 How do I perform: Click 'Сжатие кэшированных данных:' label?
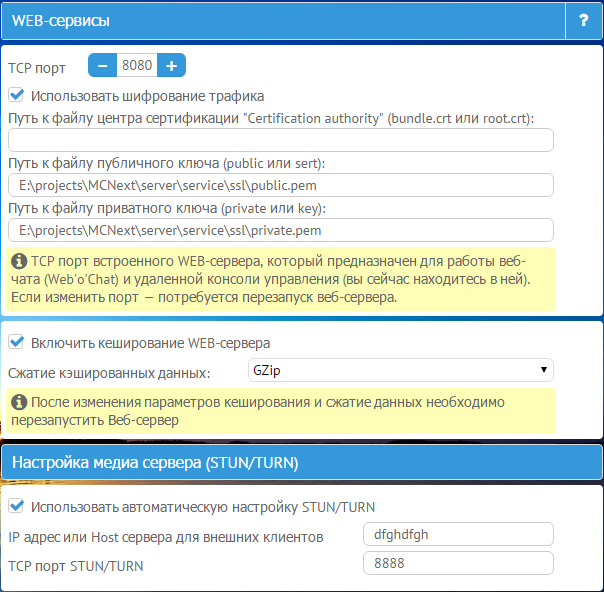tap(109, 373)
